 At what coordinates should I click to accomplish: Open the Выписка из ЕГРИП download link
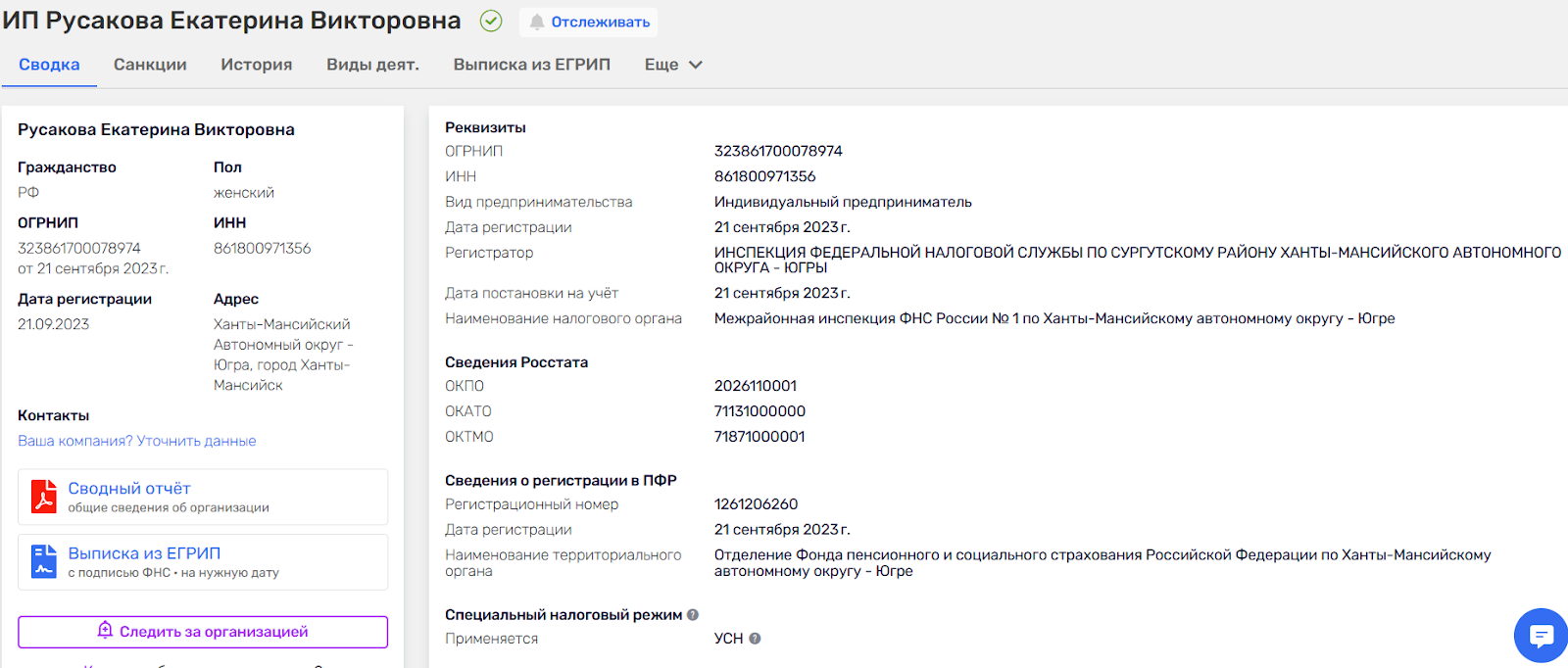[144, 553]
